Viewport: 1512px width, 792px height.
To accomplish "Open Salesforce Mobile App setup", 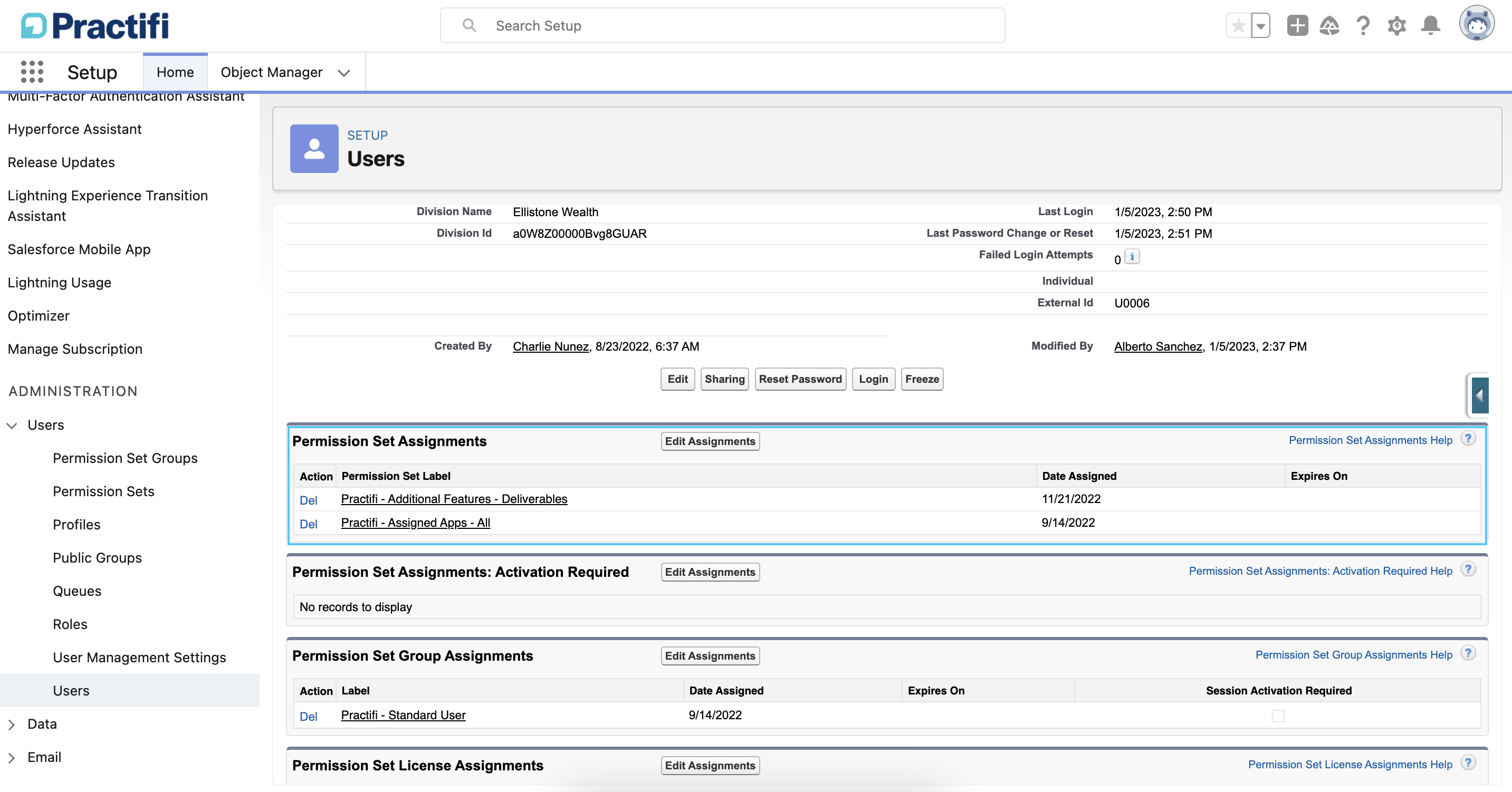I will pos(79,249).
